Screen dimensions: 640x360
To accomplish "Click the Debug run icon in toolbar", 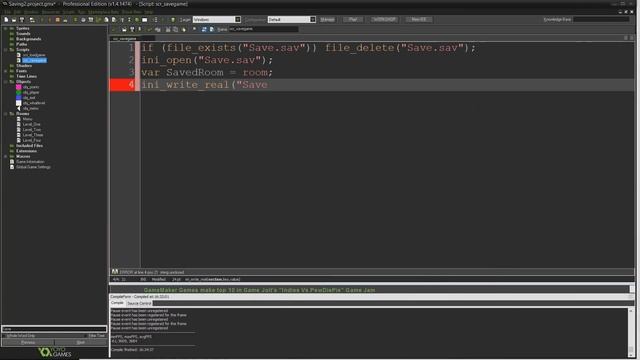I will pos(49,20).
